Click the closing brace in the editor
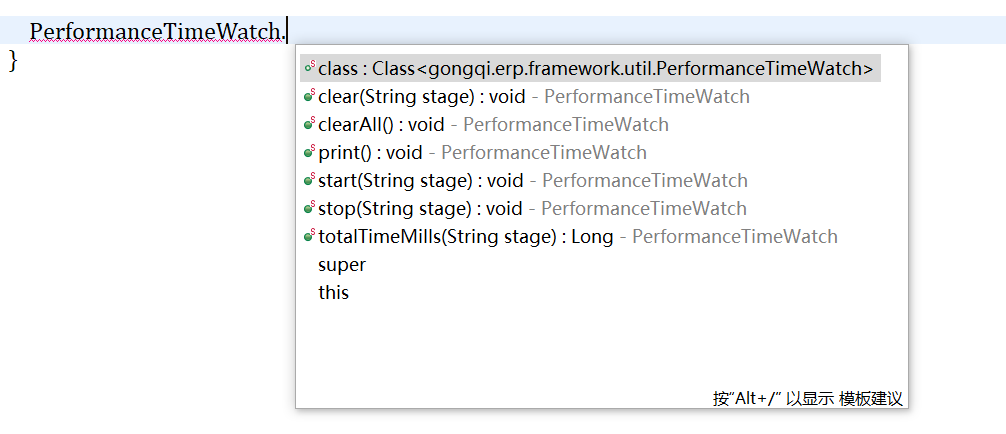The image size is (1006, 434). 13,60
